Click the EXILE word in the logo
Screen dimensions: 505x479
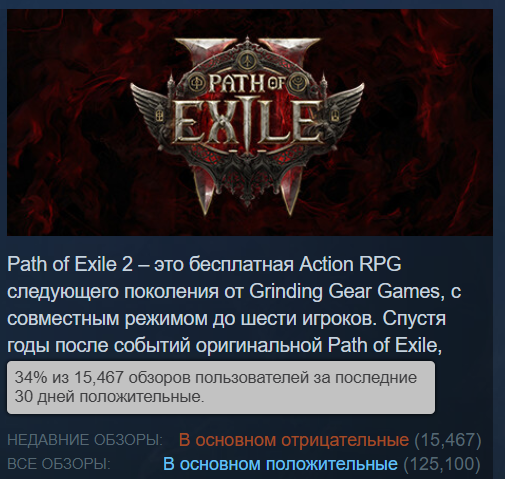247,123
